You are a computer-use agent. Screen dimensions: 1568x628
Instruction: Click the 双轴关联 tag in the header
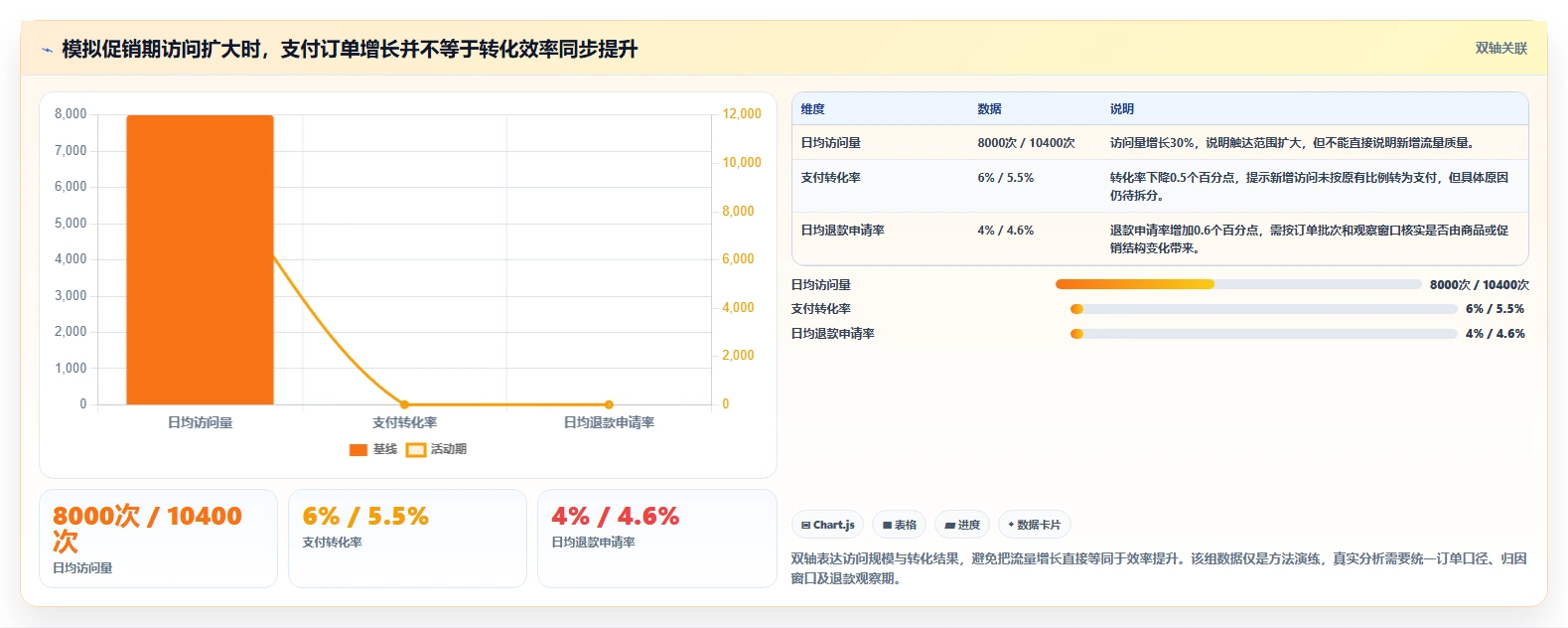coord(1500,48)
